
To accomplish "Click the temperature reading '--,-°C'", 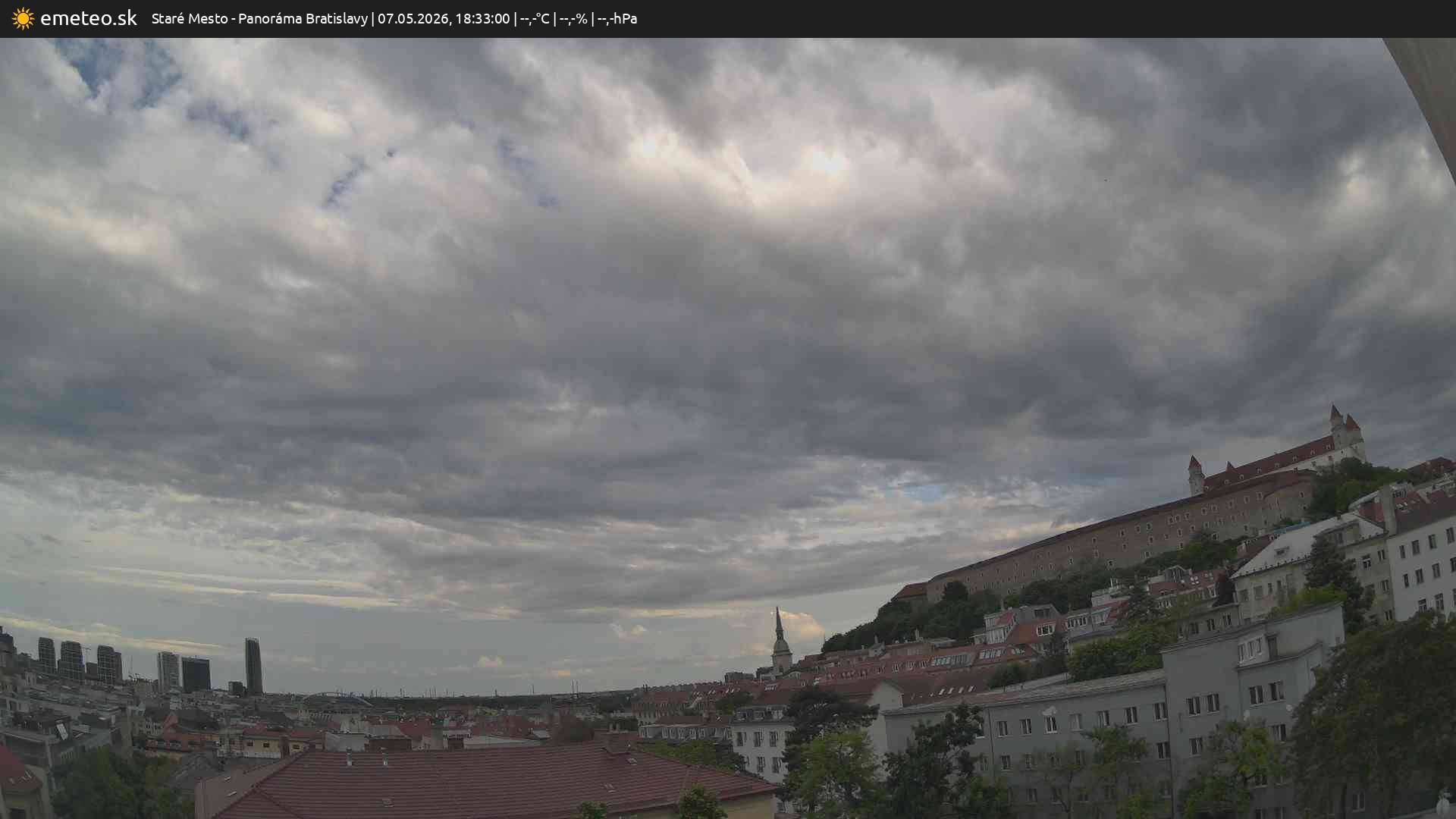I will 535,19.
